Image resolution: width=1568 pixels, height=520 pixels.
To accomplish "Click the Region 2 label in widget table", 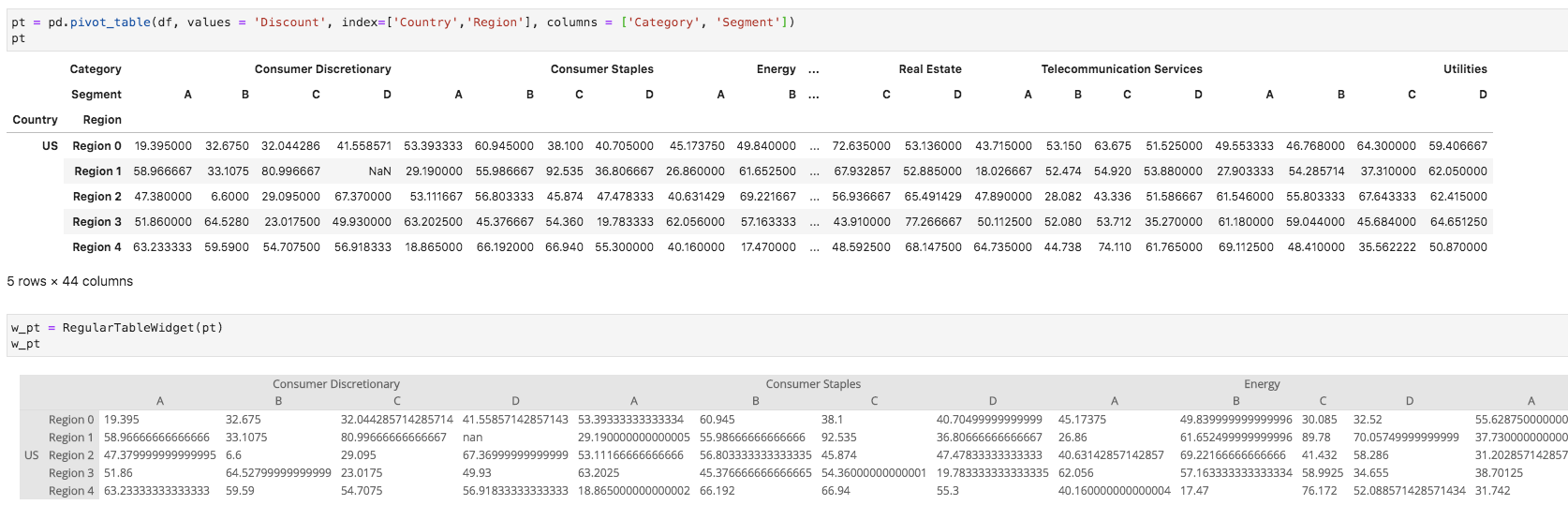I will (x=71, y=455).
